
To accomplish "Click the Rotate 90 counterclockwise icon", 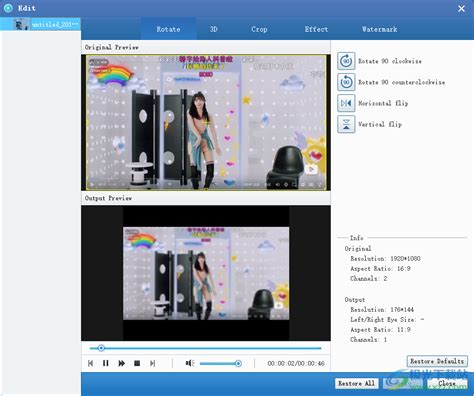I will coord(346,82).
